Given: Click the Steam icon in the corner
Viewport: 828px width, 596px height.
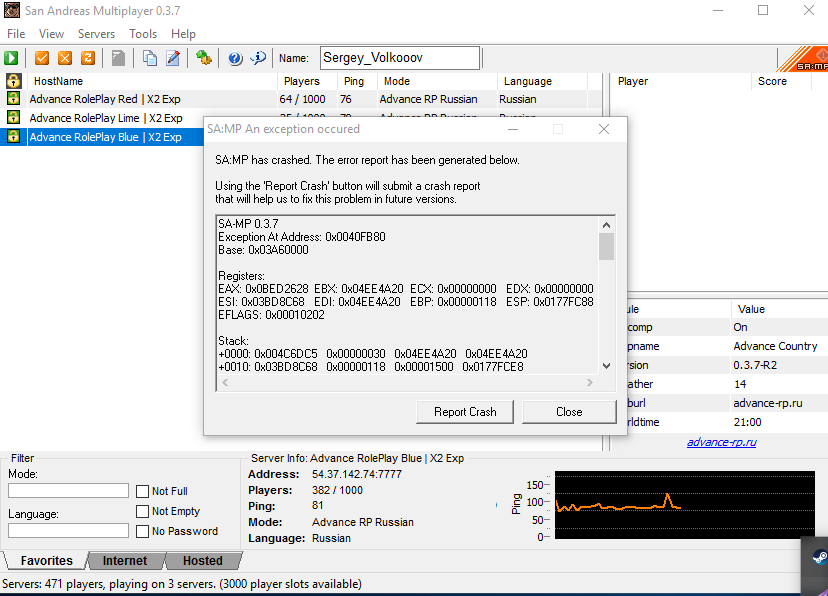Looking at the screenshot, I should [819, 557].
